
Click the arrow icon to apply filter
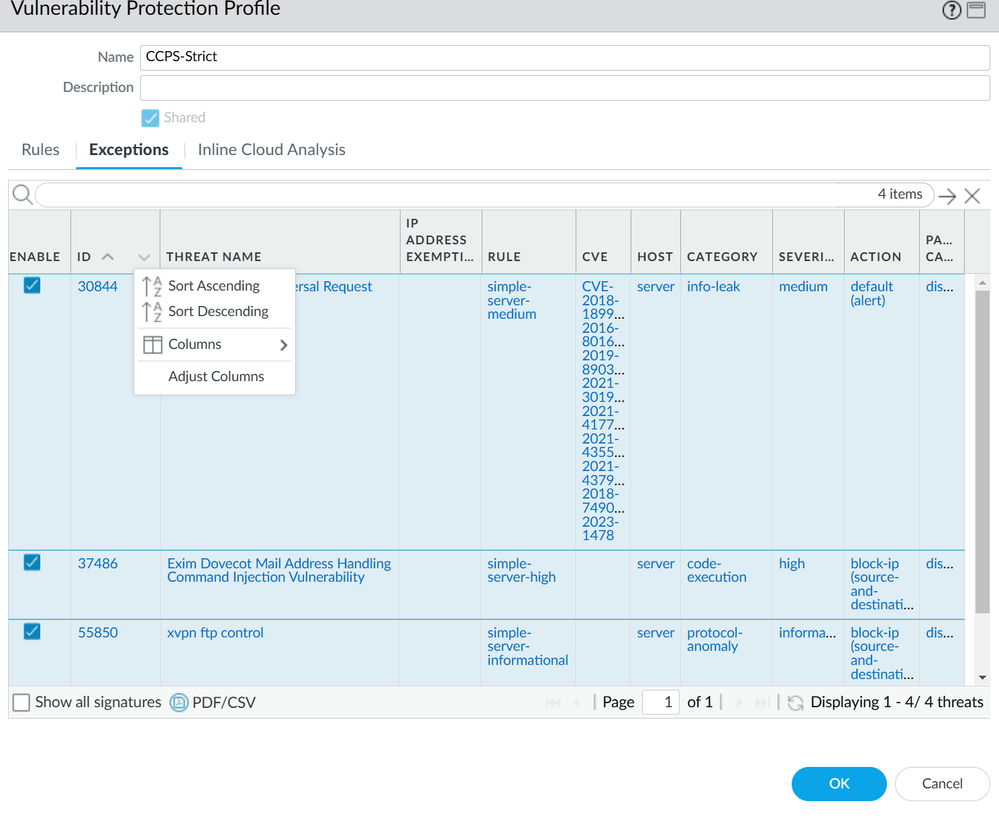[x=947, y=196]
